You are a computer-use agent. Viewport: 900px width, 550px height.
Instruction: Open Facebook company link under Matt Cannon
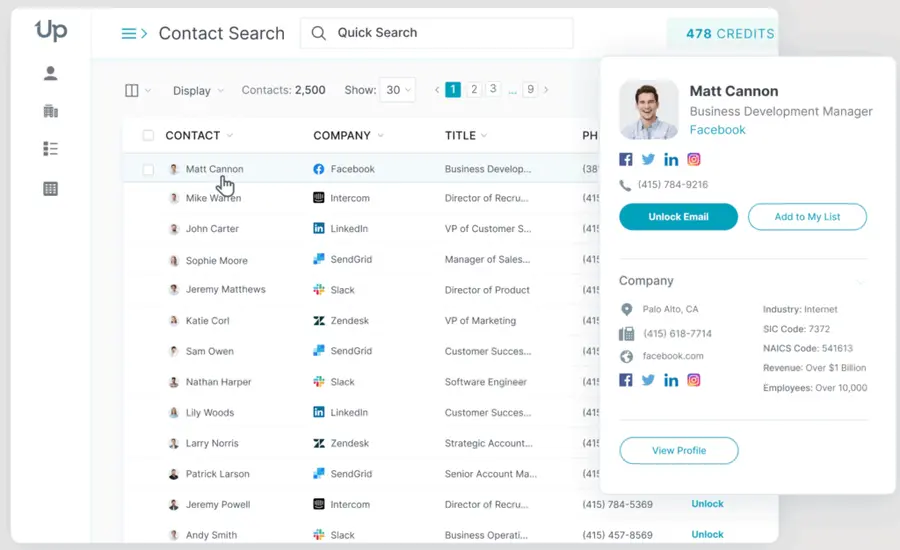tap(717, 130)
